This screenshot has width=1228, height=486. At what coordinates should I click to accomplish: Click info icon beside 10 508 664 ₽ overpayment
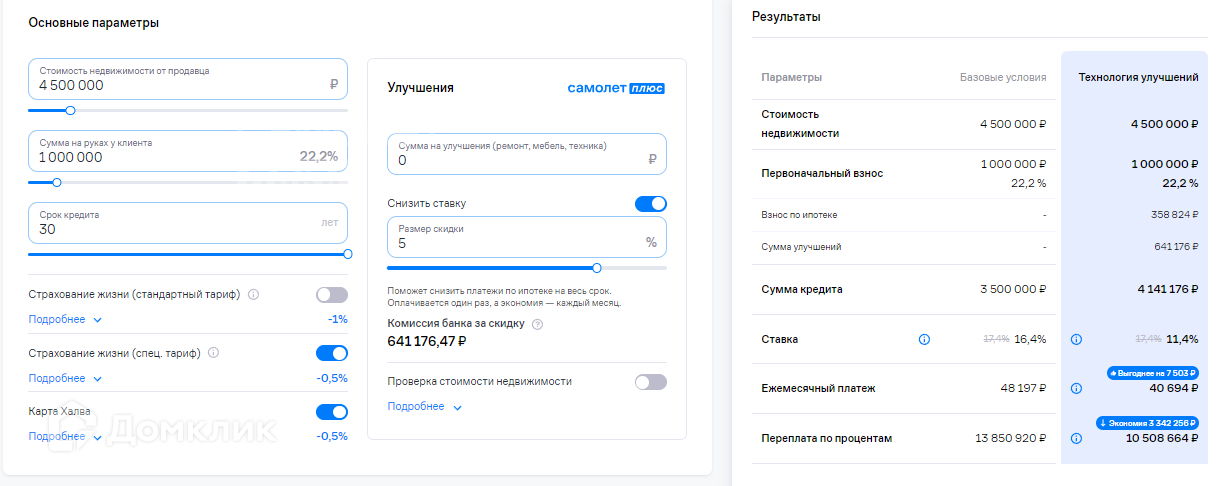(x=1076, y=438)
